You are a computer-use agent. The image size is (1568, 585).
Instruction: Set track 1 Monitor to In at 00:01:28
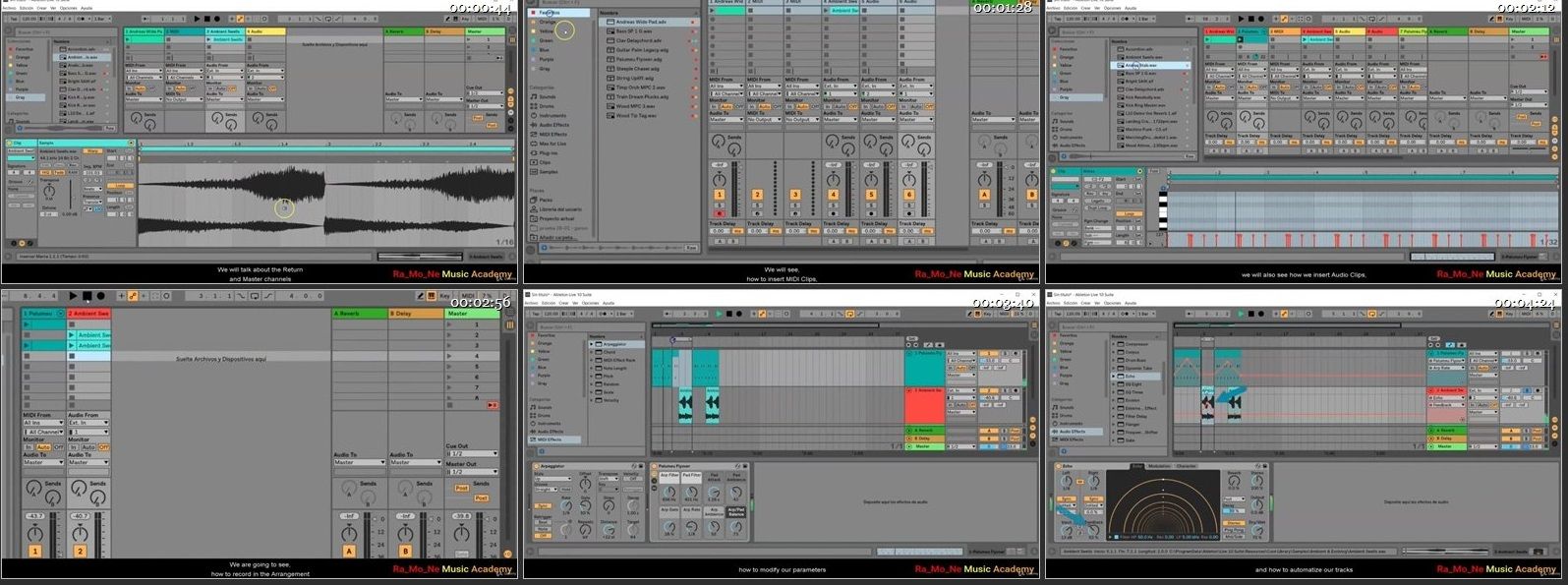click(x=714, y=105)
